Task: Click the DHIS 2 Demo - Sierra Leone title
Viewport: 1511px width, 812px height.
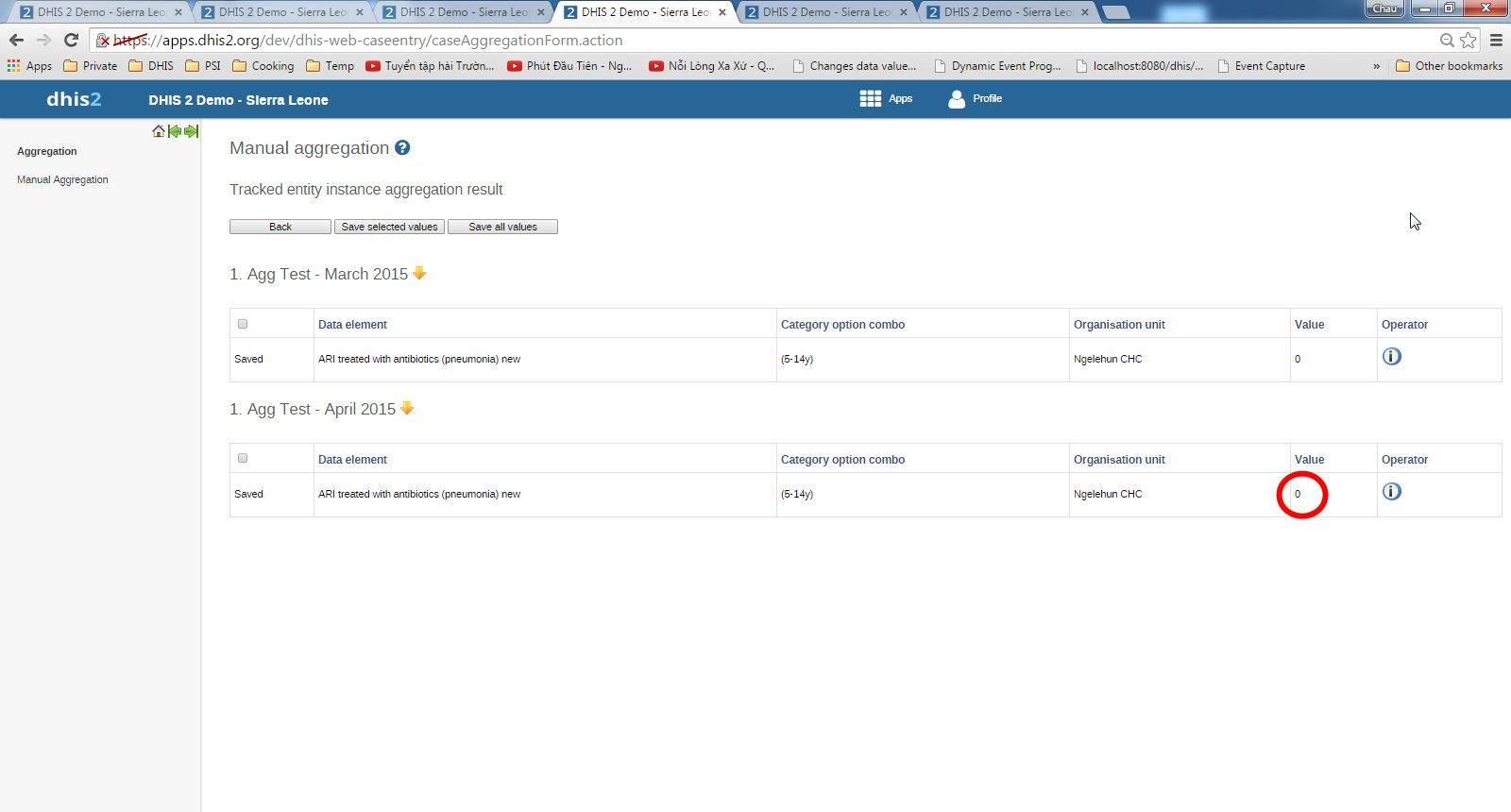Action: pos(238,100)
